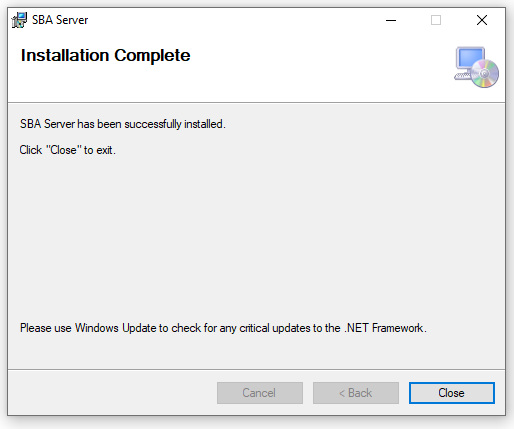
Task: Click the Windows Update words in notice
Action: tap(115, 328)
